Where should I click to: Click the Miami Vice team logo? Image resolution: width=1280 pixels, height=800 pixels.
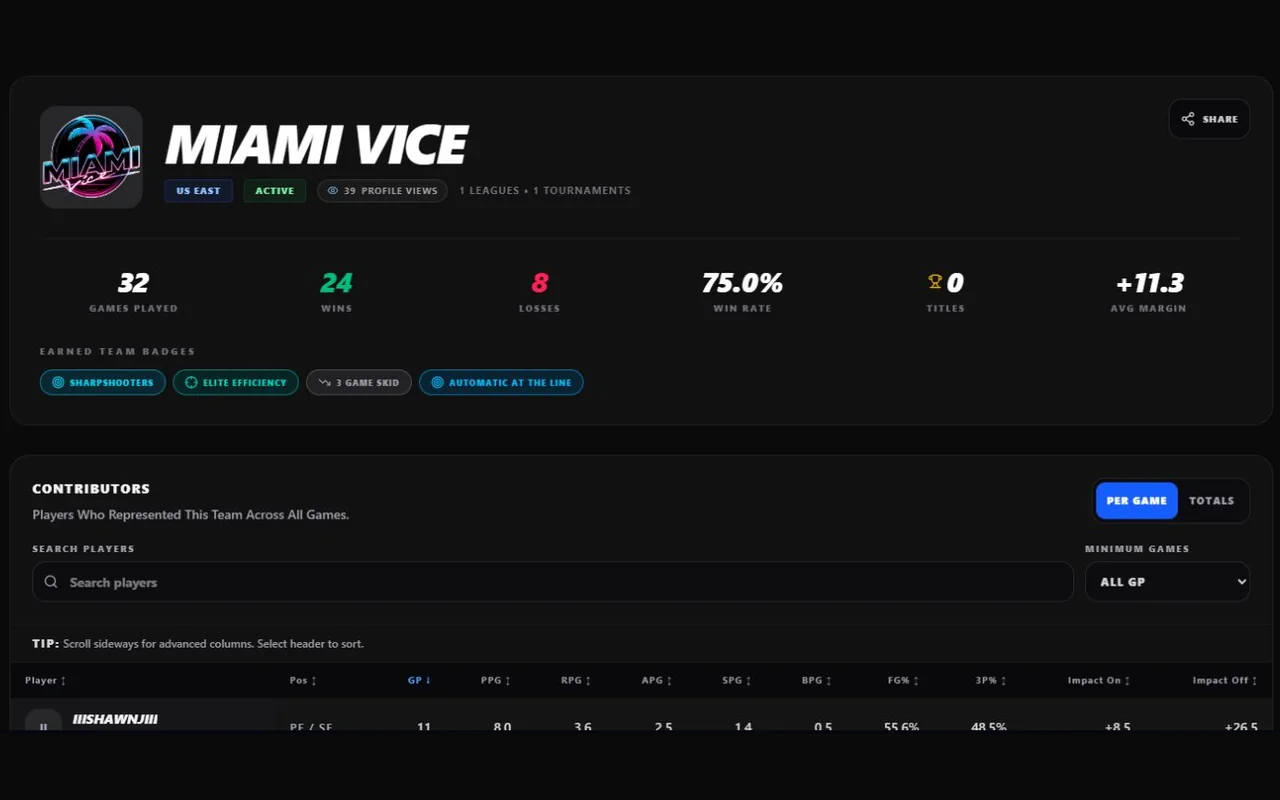click(91, 157)
